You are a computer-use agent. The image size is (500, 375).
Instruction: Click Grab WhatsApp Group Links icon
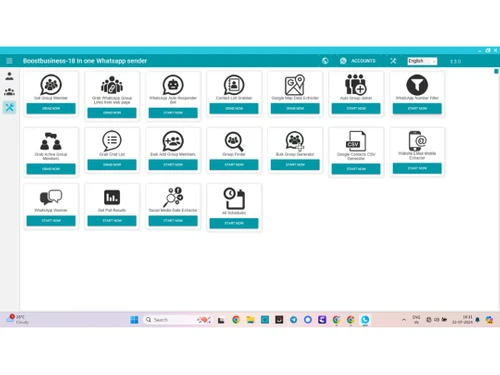pyautogui.click(x=112, y=85)
